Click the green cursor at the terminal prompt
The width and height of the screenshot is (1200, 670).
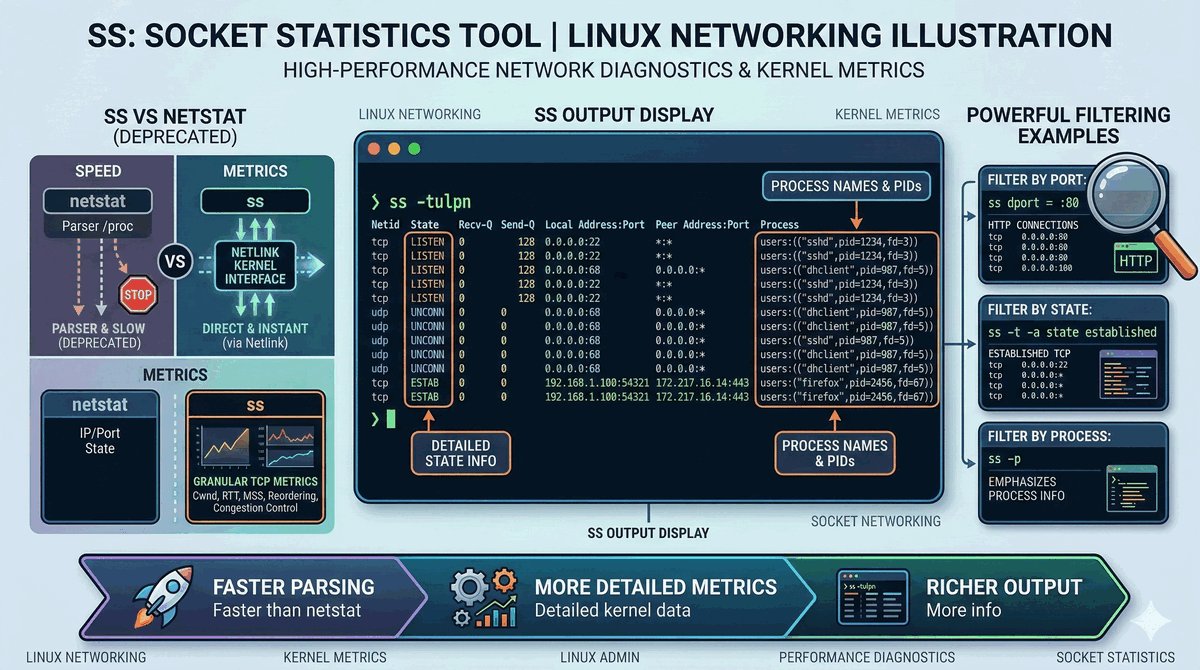tap(390, 418)
